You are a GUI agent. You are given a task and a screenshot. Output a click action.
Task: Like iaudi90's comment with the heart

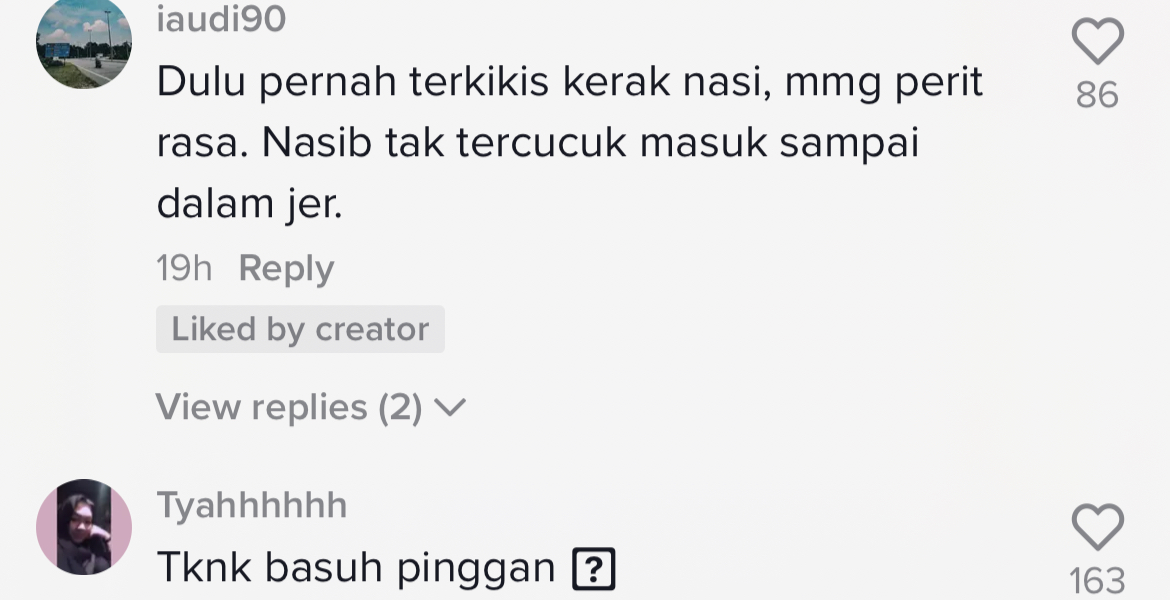click(x=1097, y=42)
